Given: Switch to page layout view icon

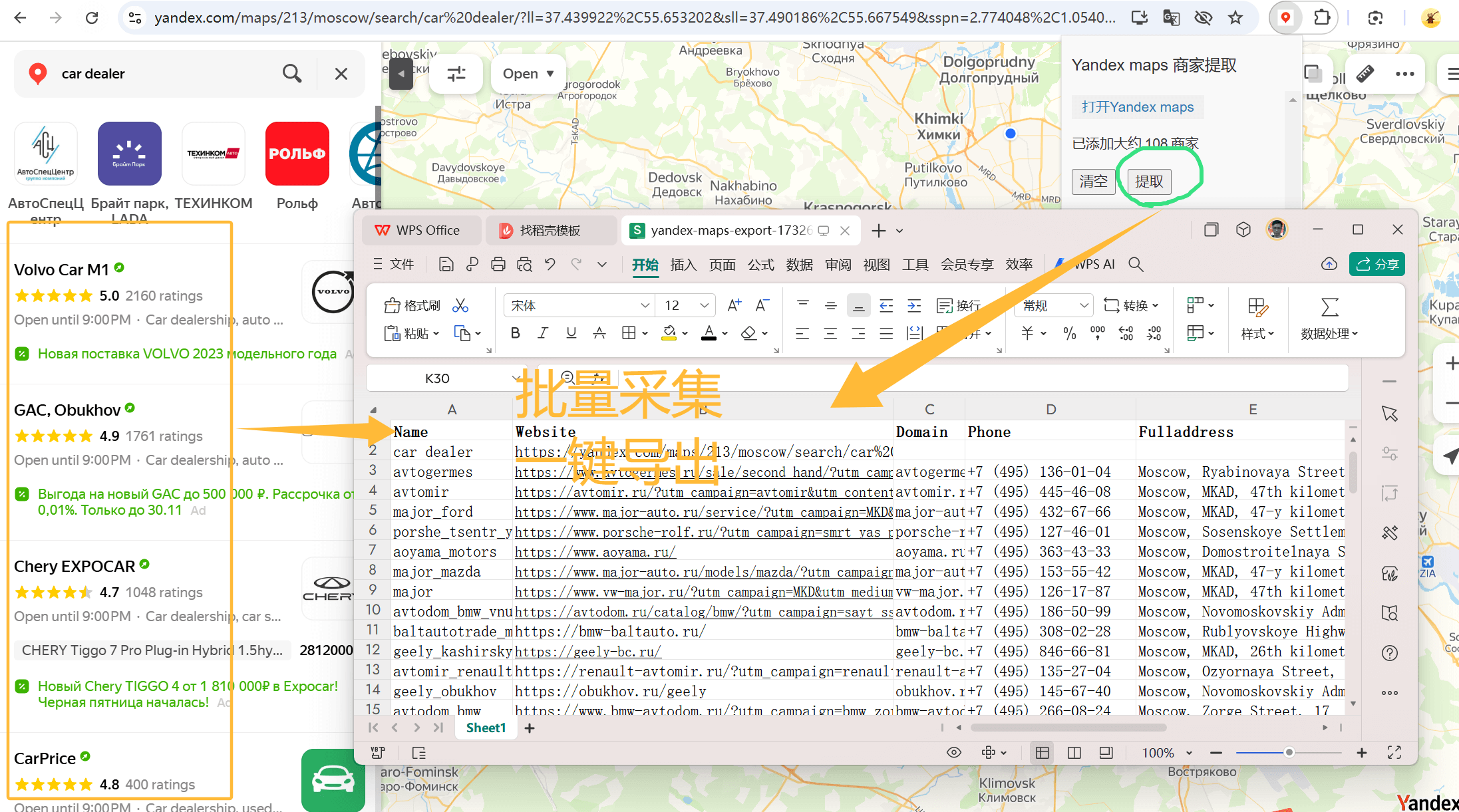Looking at the screenshot, I should point(1074,753).
